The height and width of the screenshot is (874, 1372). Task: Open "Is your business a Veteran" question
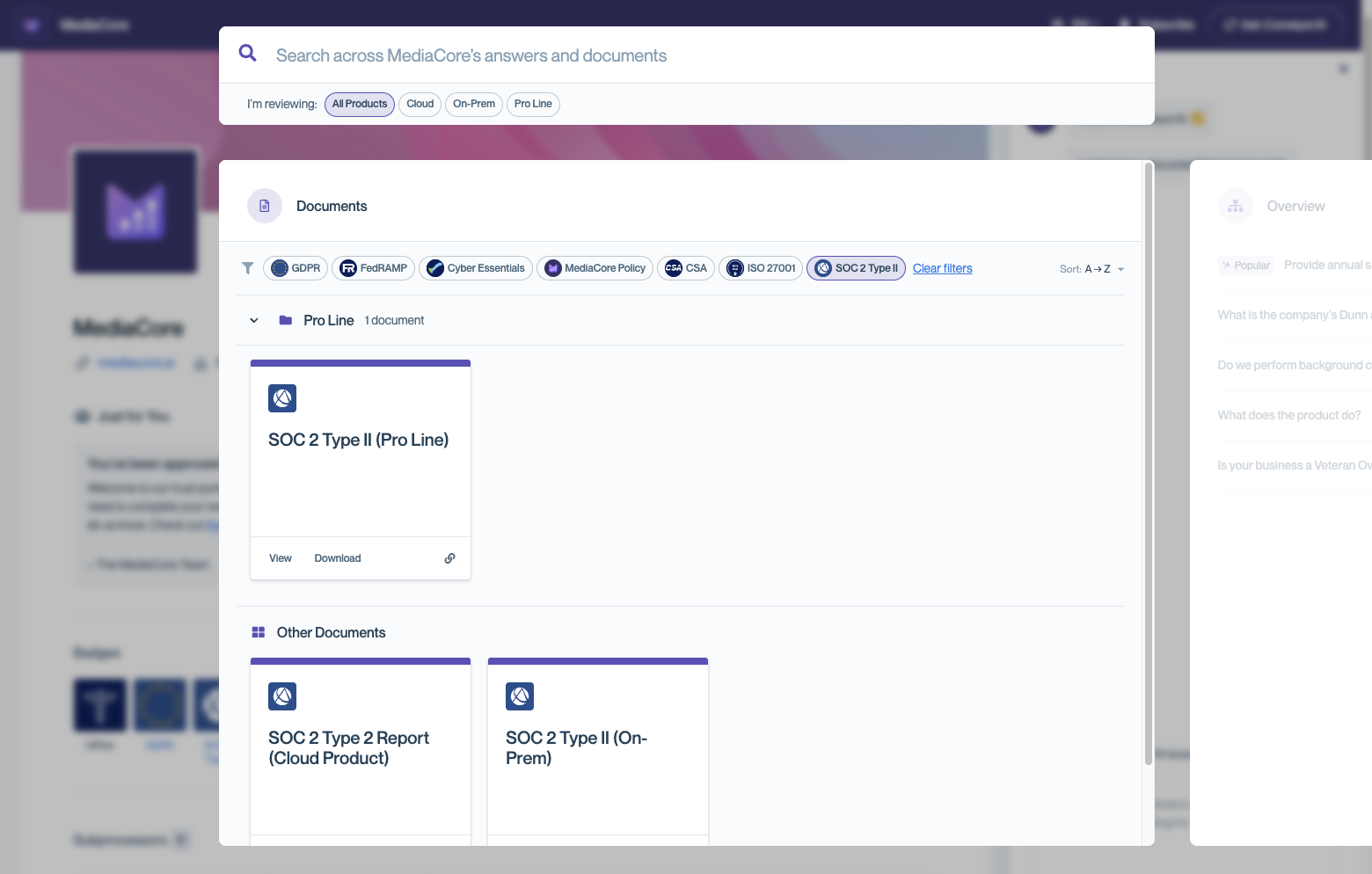coord(1295,465)
